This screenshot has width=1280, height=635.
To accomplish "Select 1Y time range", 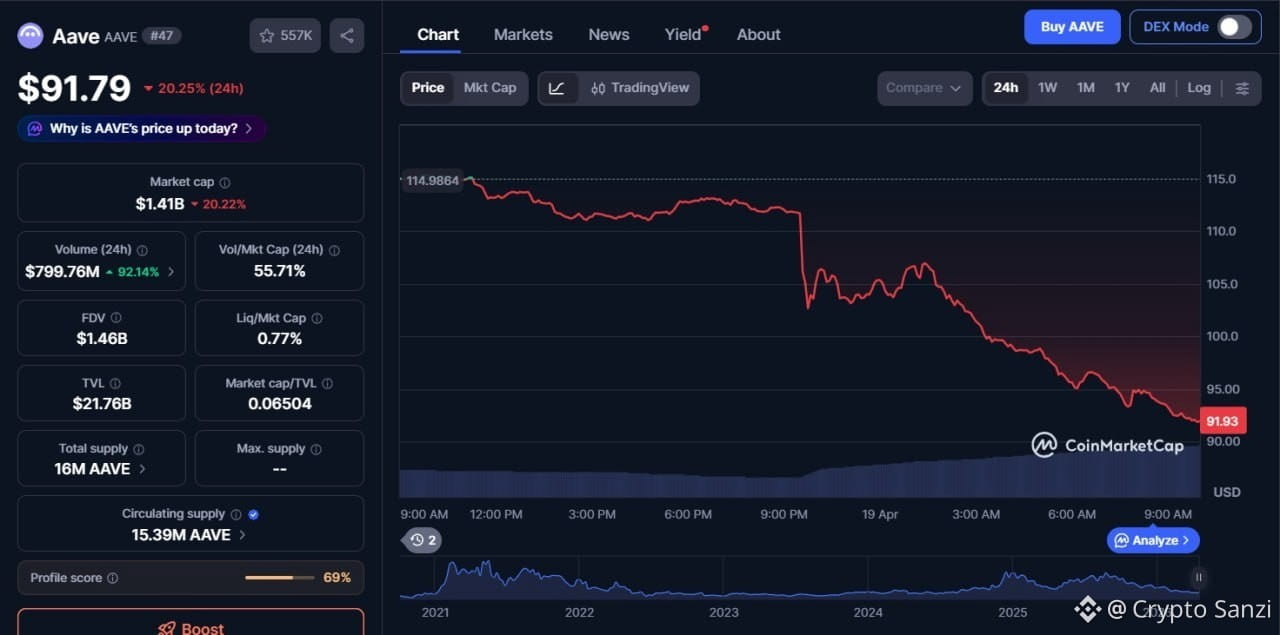I will (x=1122, y=88).
